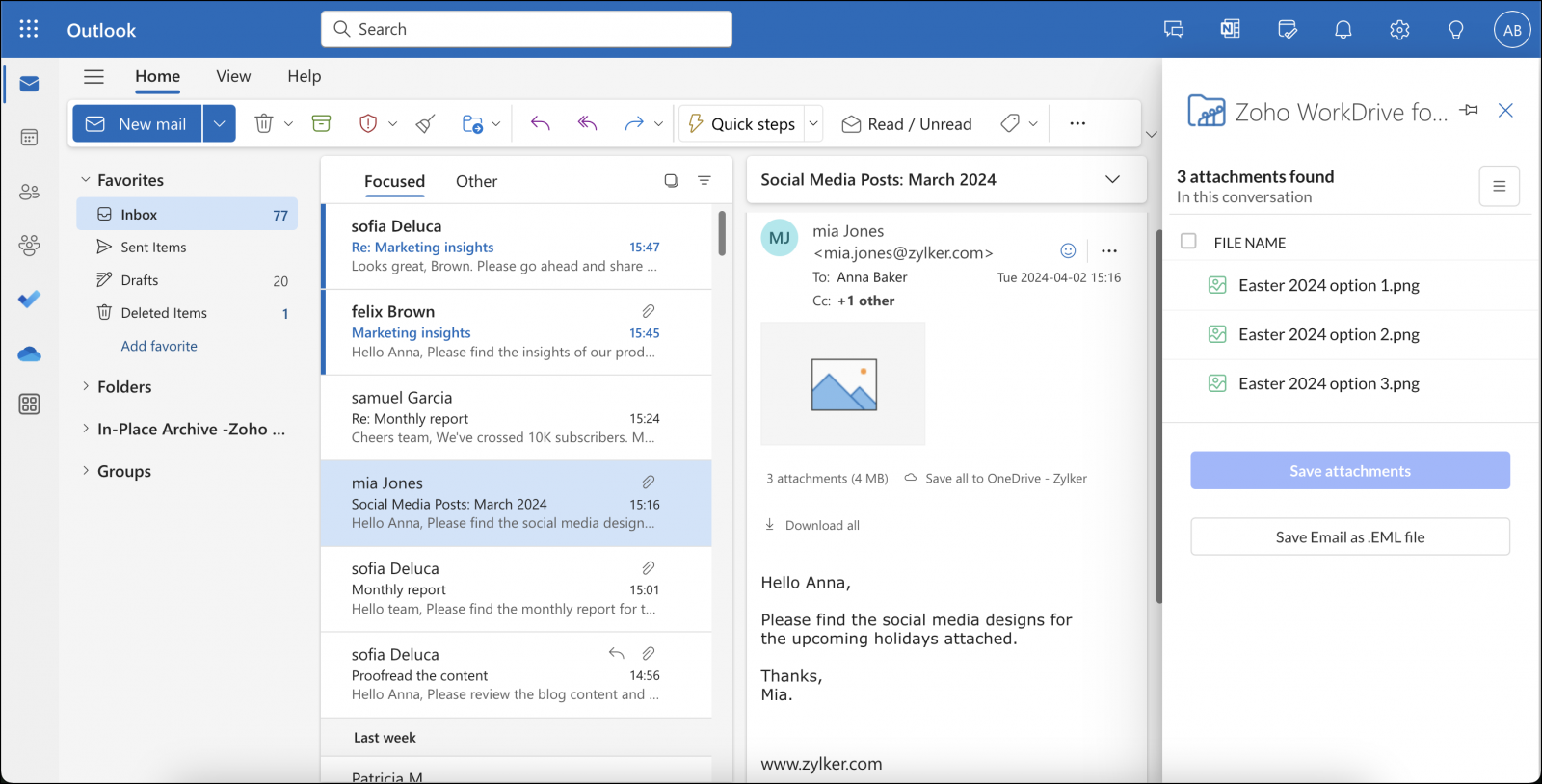Expand the Categorize dropdown arrow

[x=1033, y=123]
